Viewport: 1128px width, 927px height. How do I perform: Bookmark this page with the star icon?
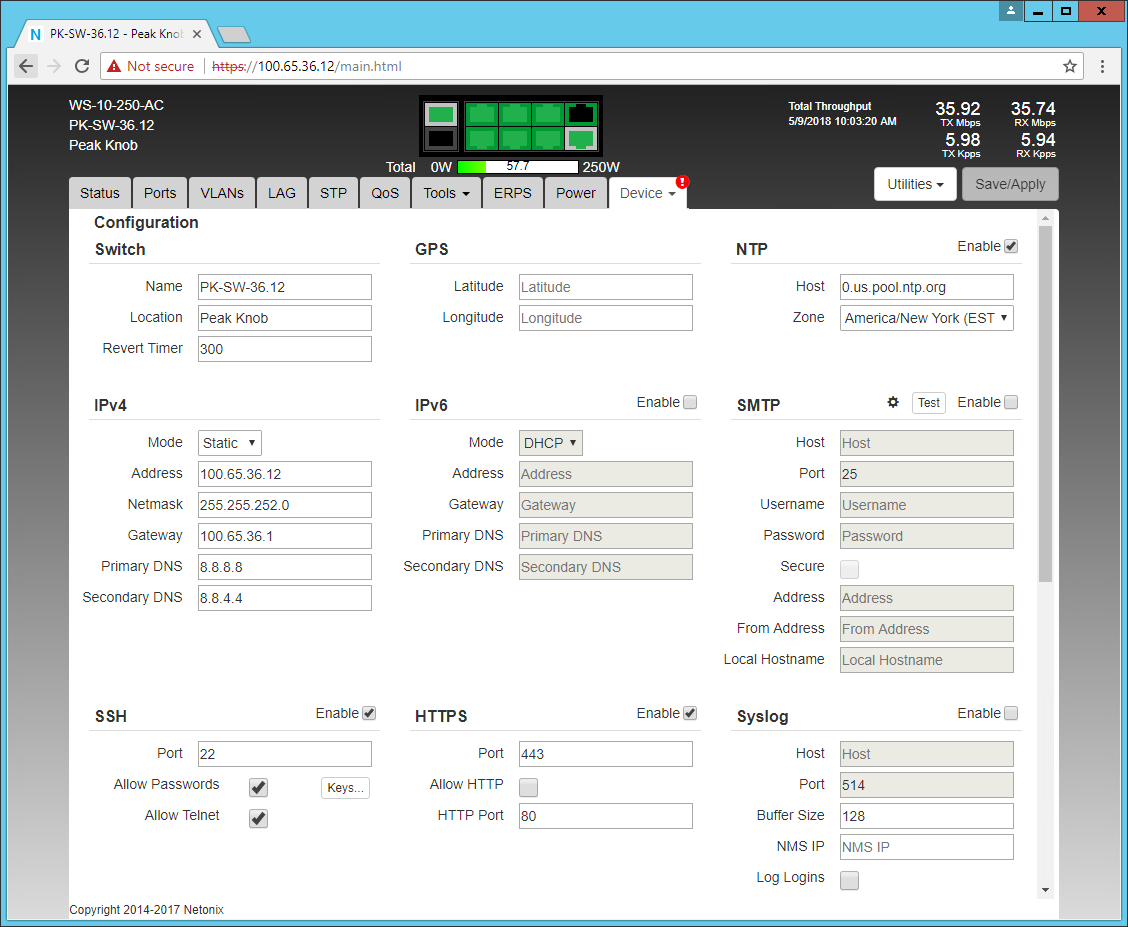(x=1069, y=66)
